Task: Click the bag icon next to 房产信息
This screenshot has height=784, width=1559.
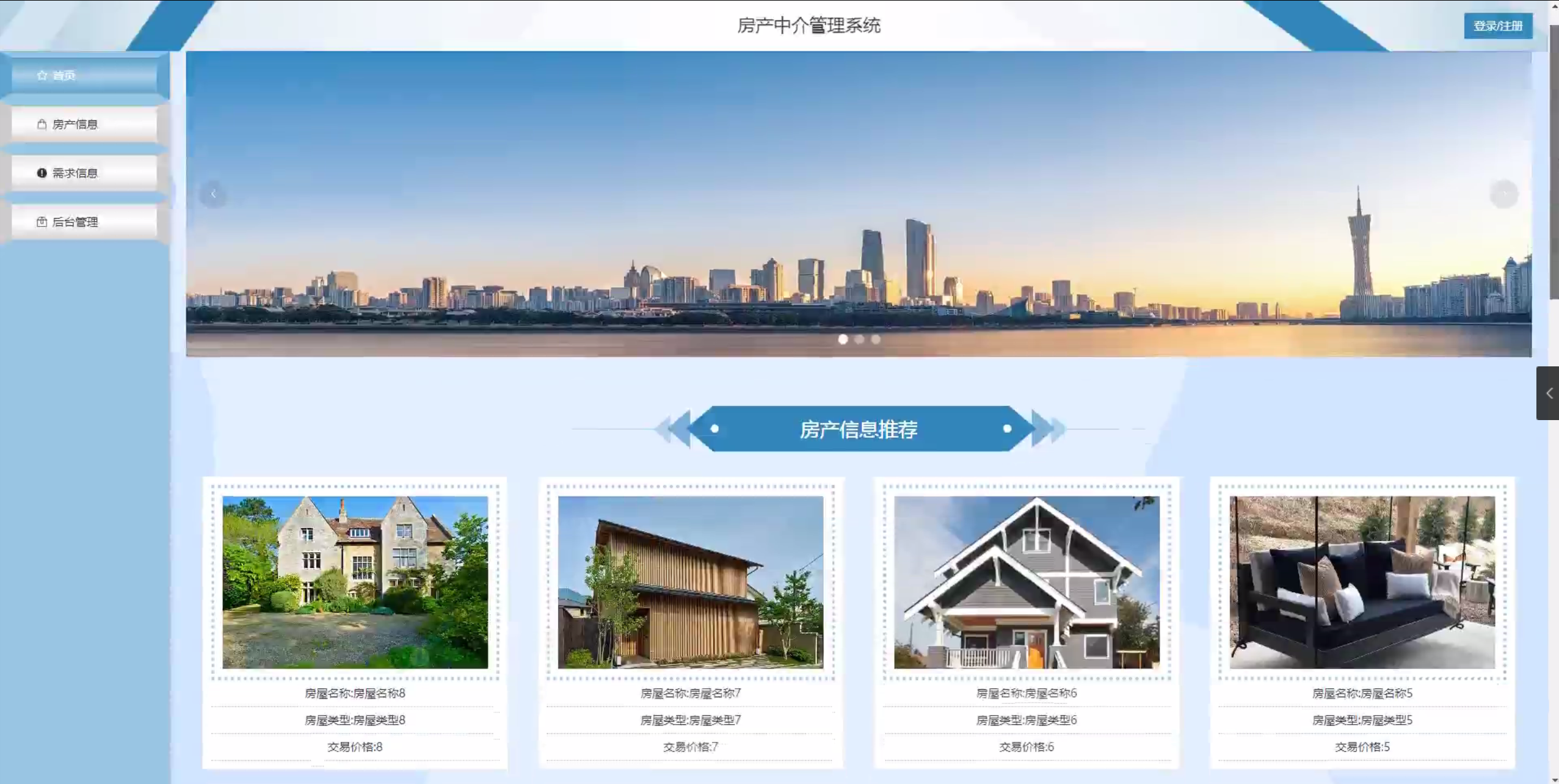Action: tap(42, 124)
